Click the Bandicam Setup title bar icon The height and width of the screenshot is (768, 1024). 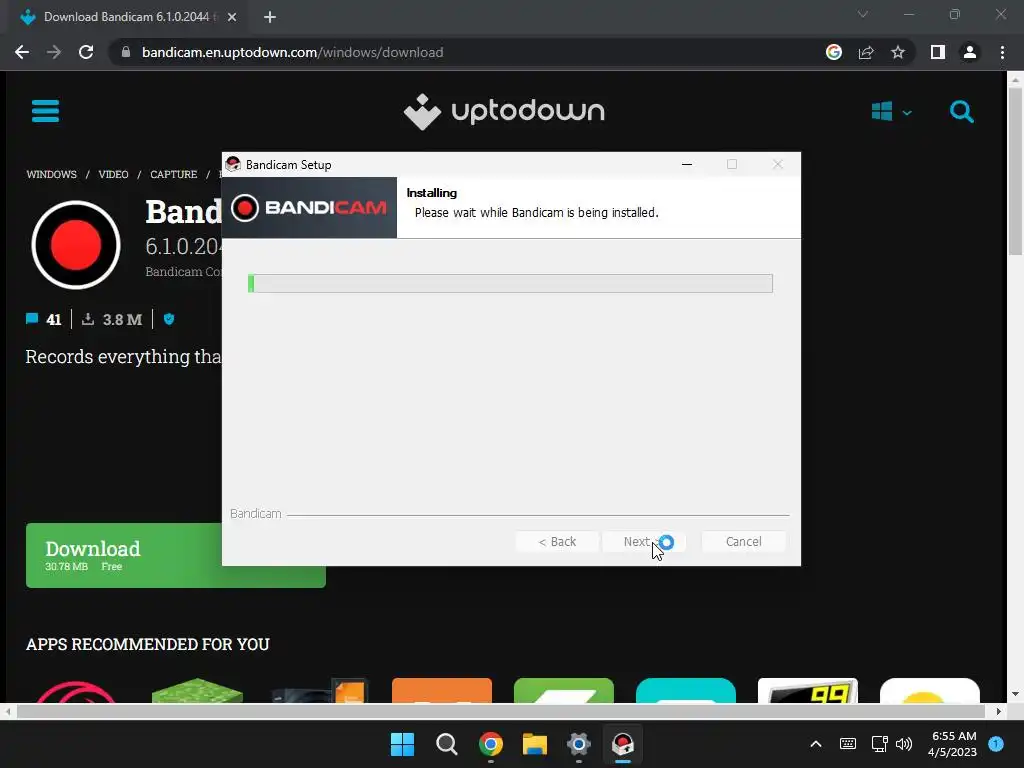[x=233, y=165]
